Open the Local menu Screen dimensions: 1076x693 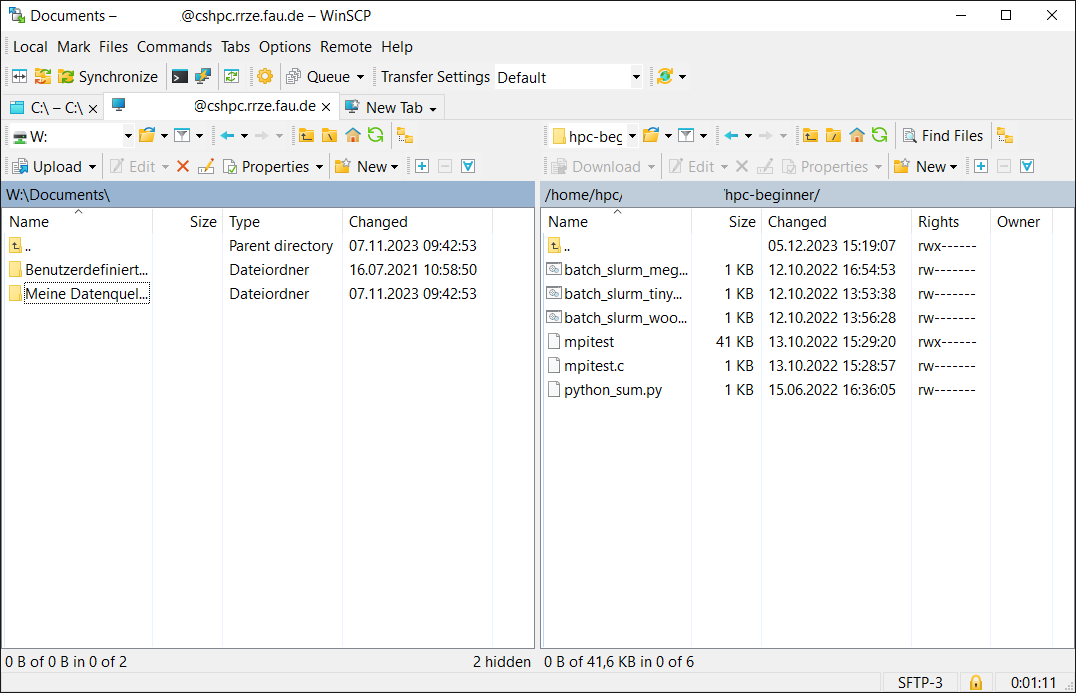(x=30, y=47)
